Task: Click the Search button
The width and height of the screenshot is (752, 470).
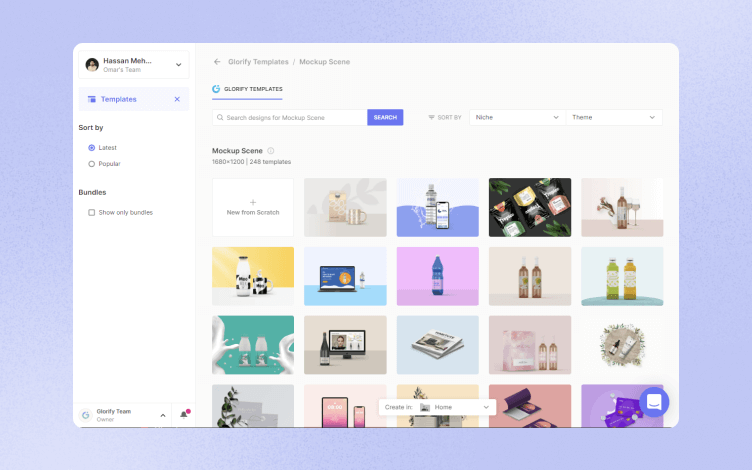Action: tap(385, 118)
